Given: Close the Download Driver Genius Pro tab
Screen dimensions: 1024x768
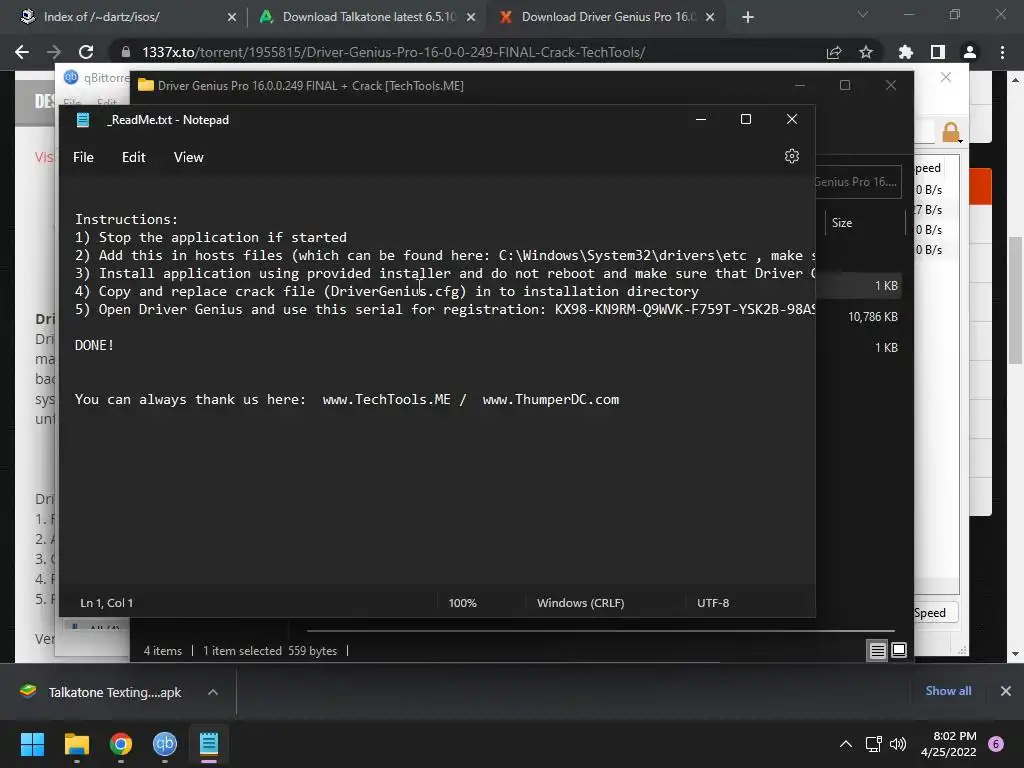Looking at the screenshot, I should click(x=711, y=18).
